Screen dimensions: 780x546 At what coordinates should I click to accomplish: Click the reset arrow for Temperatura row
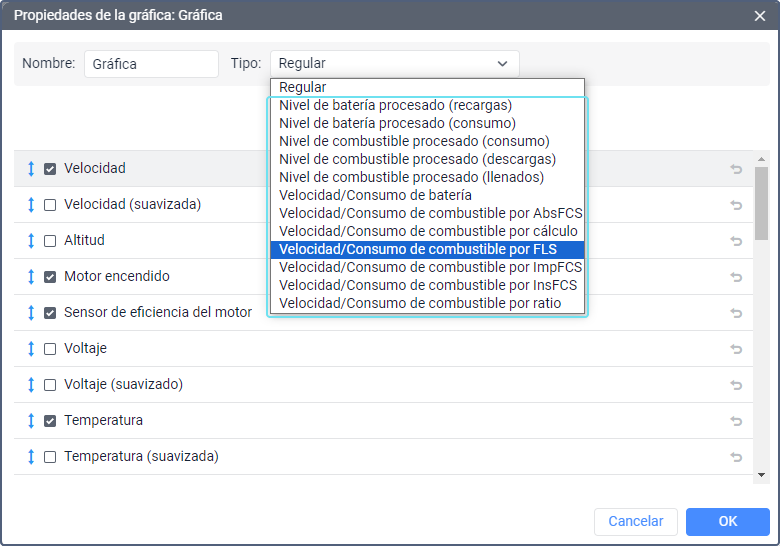coord(736,421)
